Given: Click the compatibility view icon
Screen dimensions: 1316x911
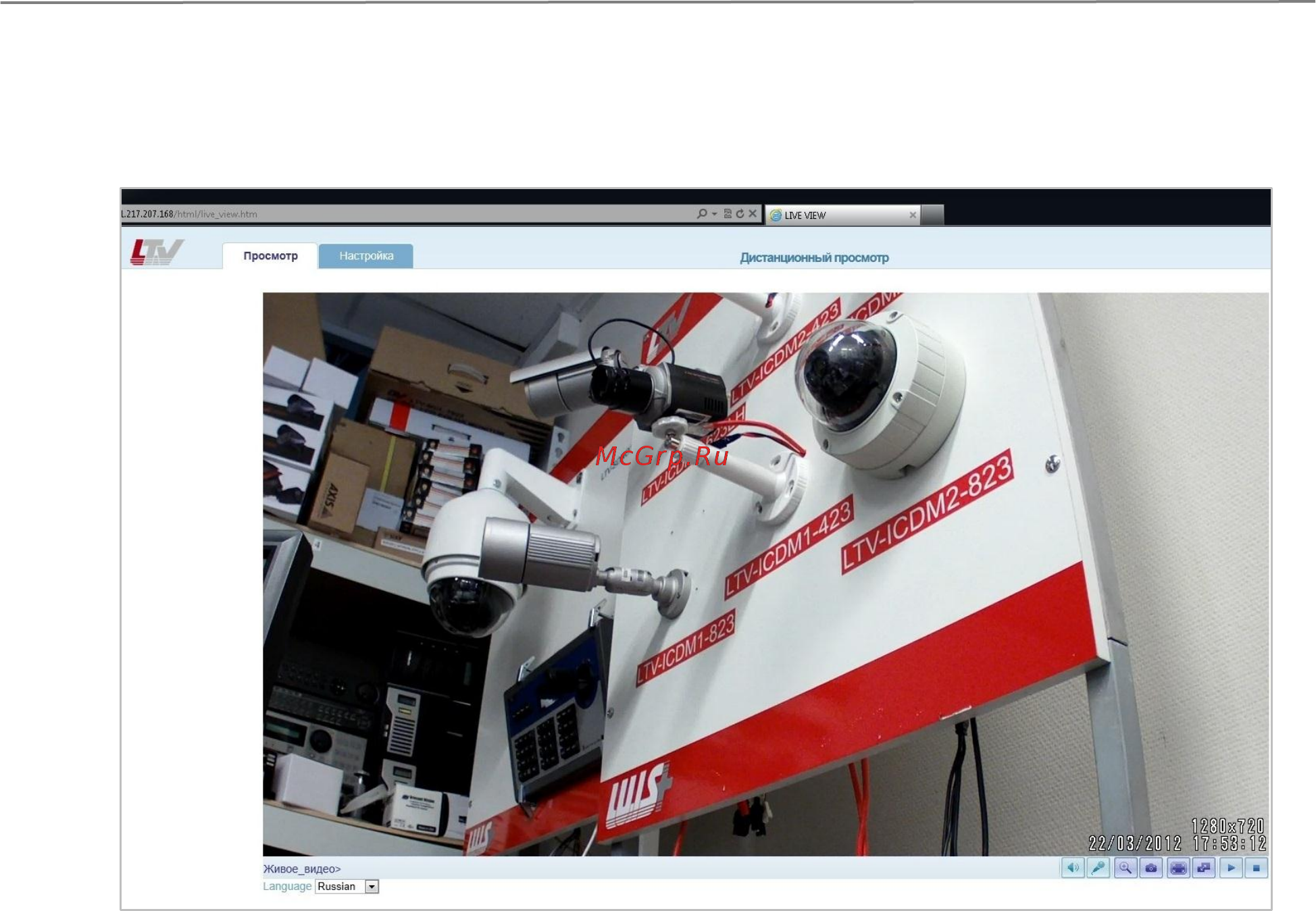Looking at the screenshot, I should 728,214.
